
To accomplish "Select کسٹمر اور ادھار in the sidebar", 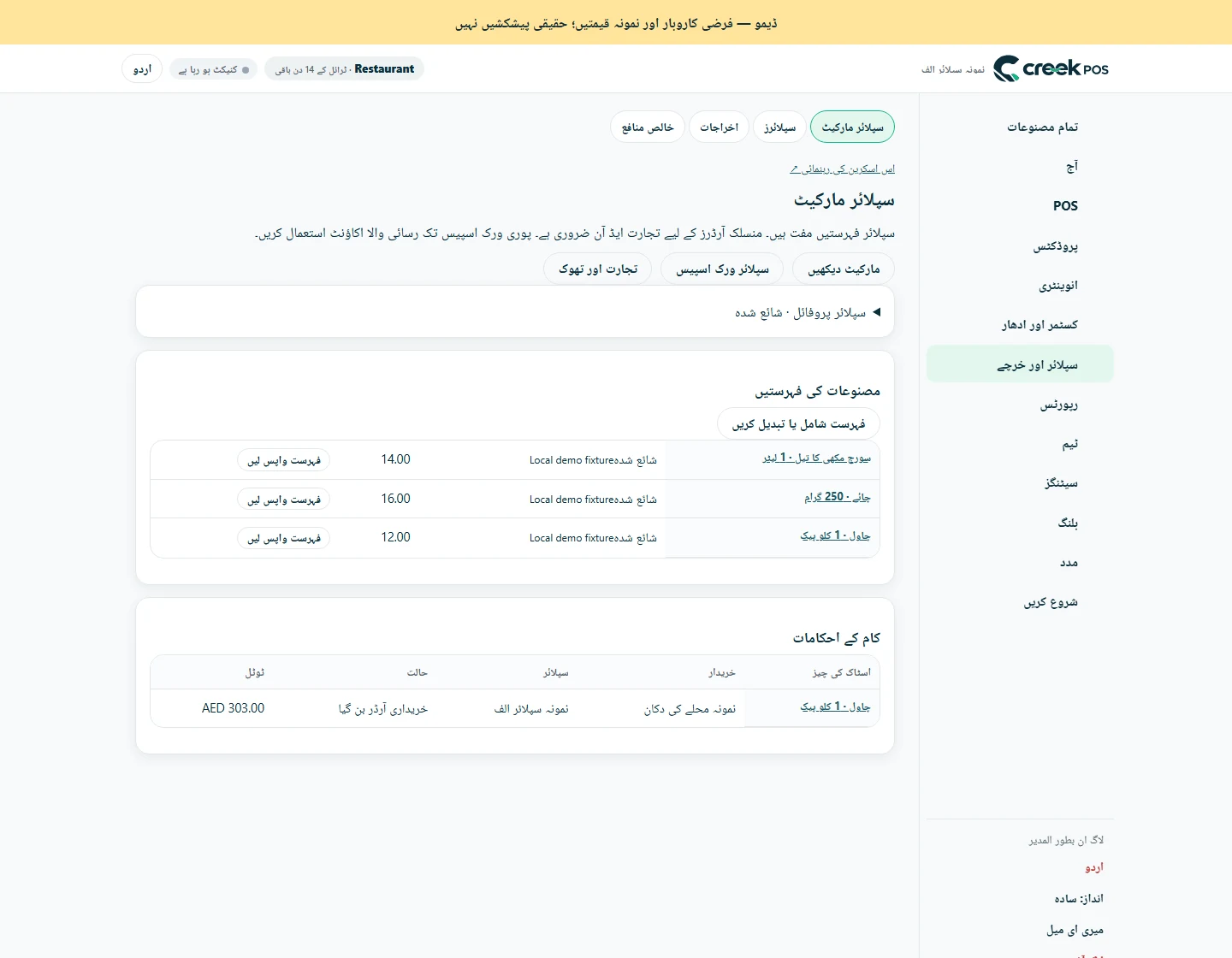I will pos(1020,325).
